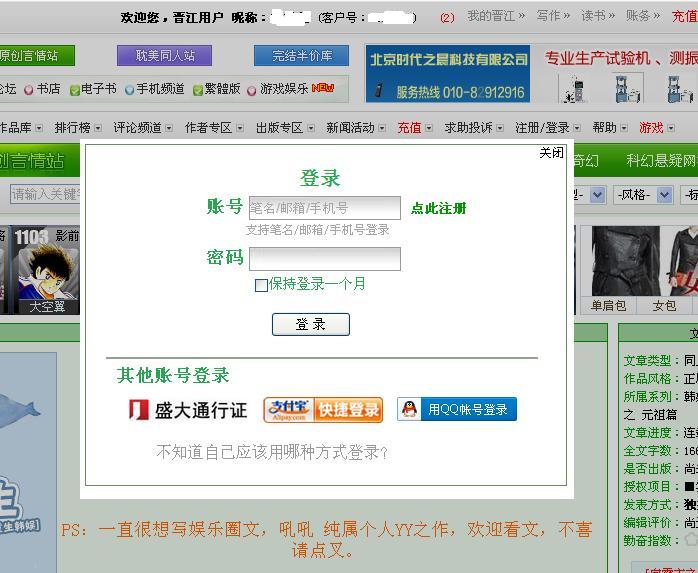Expand the 排行榜 menu arrow

(x=98, y=128)
